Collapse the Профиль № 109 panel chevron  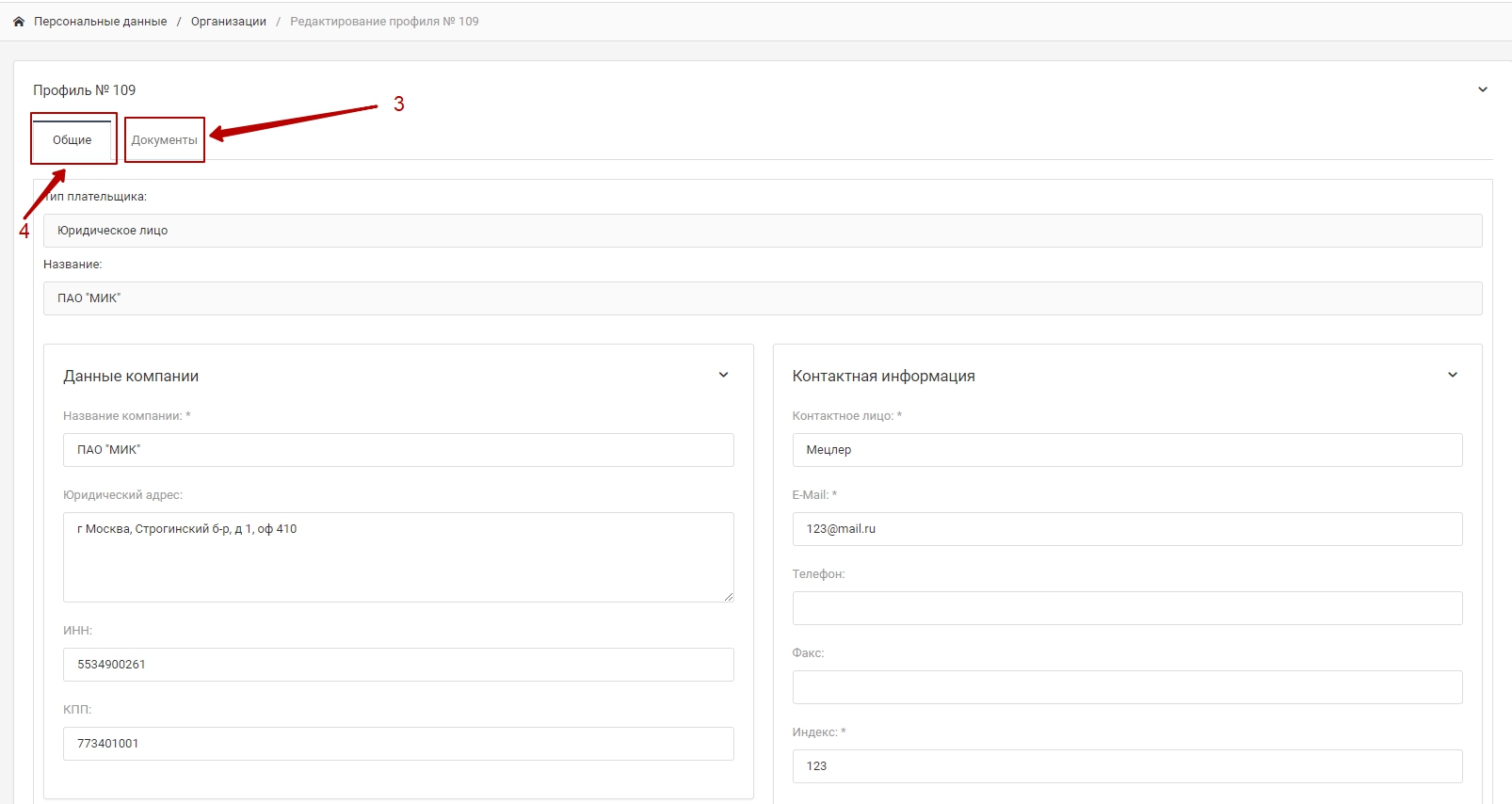pyautogui.click(x=1483, y=89)
